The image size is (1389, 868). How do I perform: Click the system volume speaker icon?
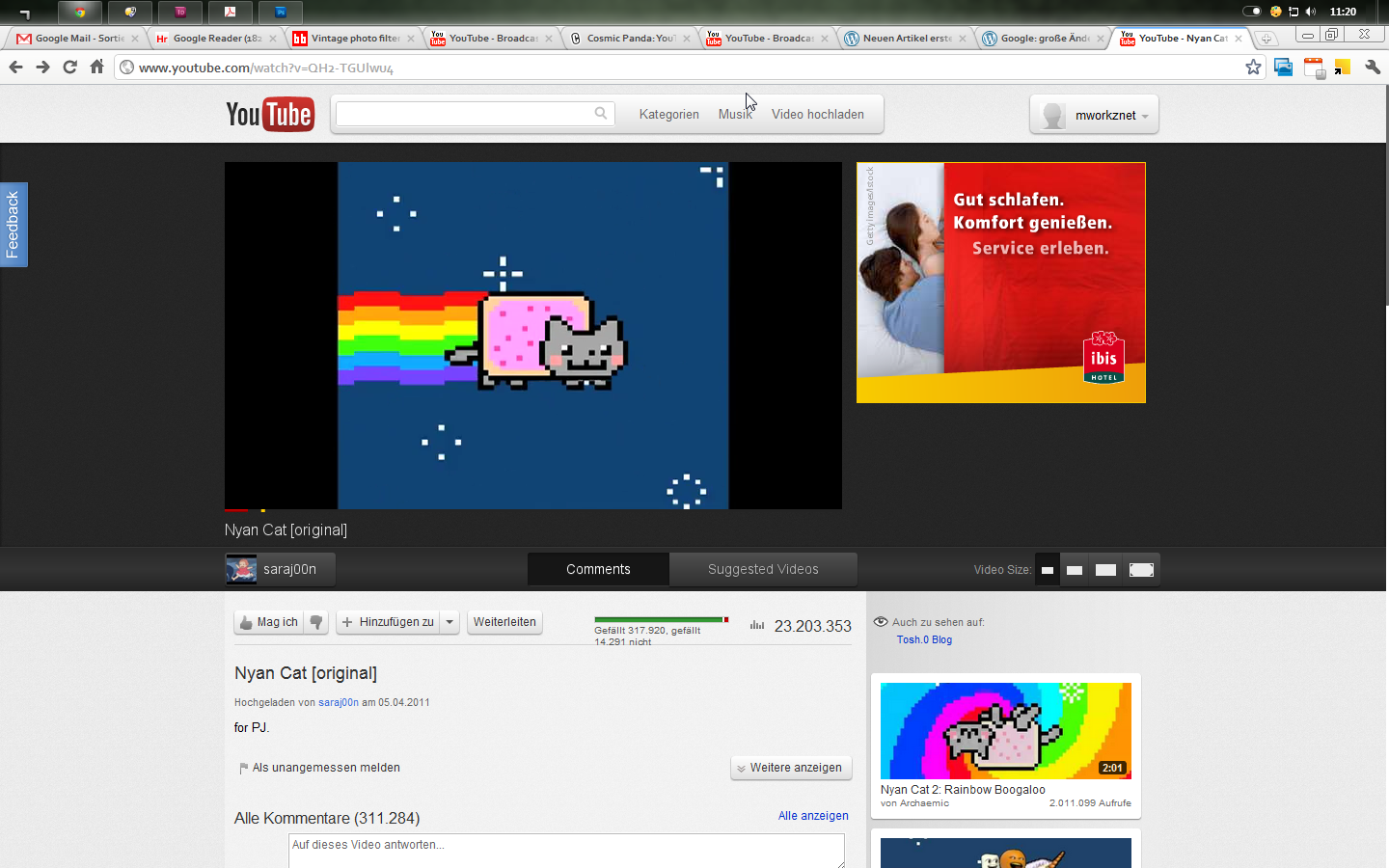pos(1311,12)
